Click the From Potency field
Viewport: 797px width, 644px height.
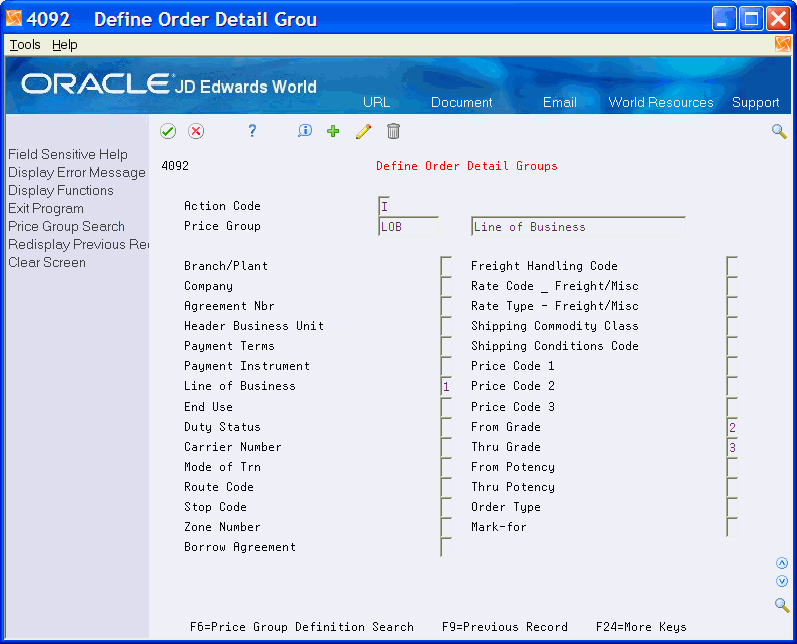732,467
